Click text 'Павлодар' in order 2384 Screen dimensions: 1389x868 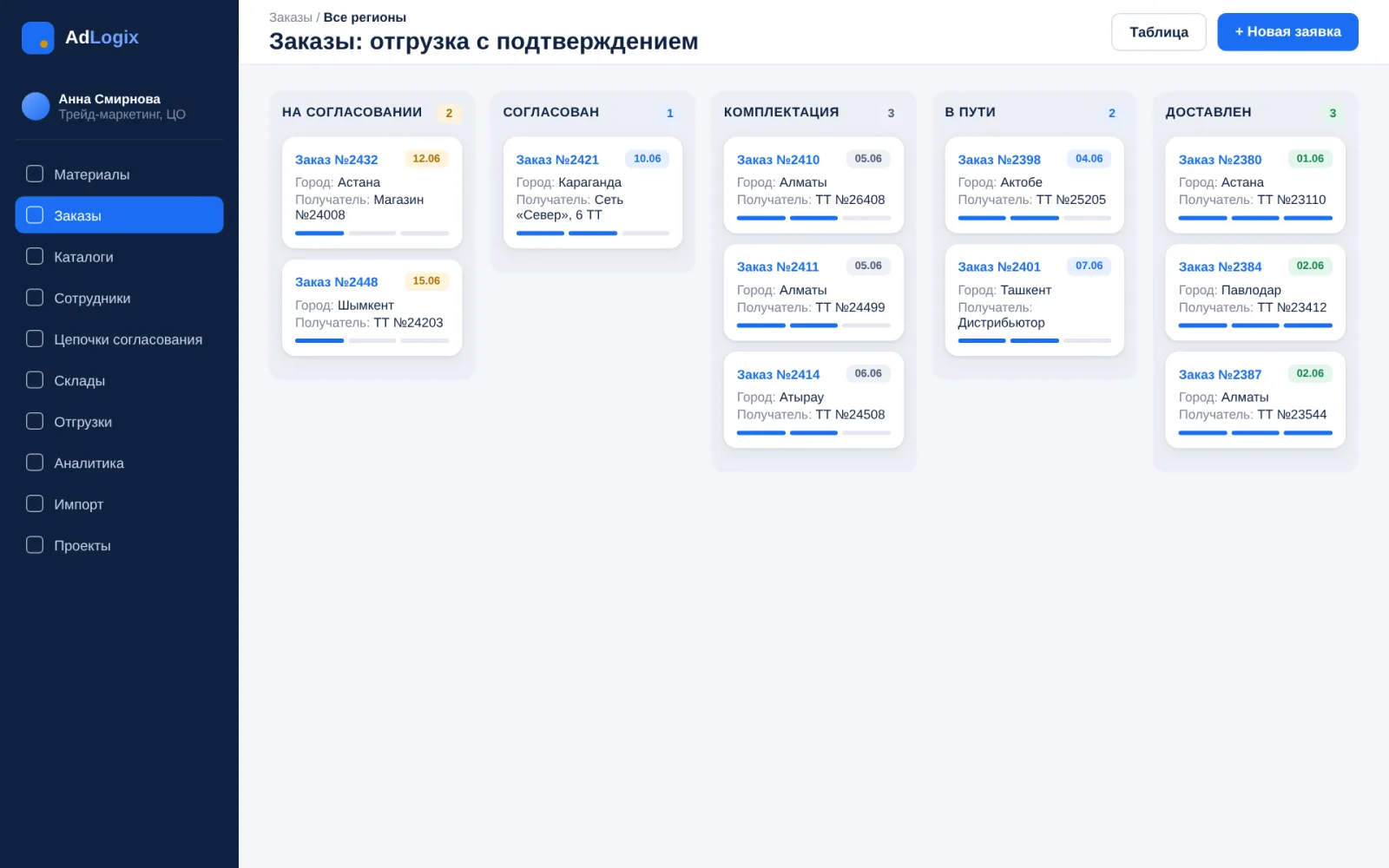coord(1251,290)
